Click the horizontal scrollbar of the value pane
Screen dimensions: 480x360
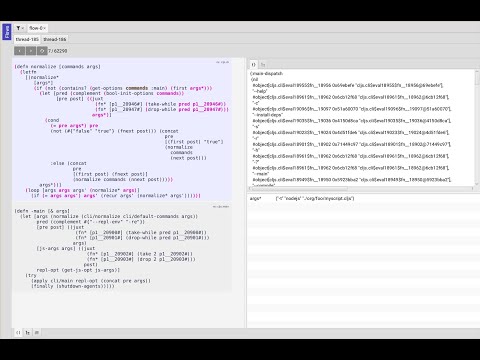pyautogui.click(x=362, y=188)
